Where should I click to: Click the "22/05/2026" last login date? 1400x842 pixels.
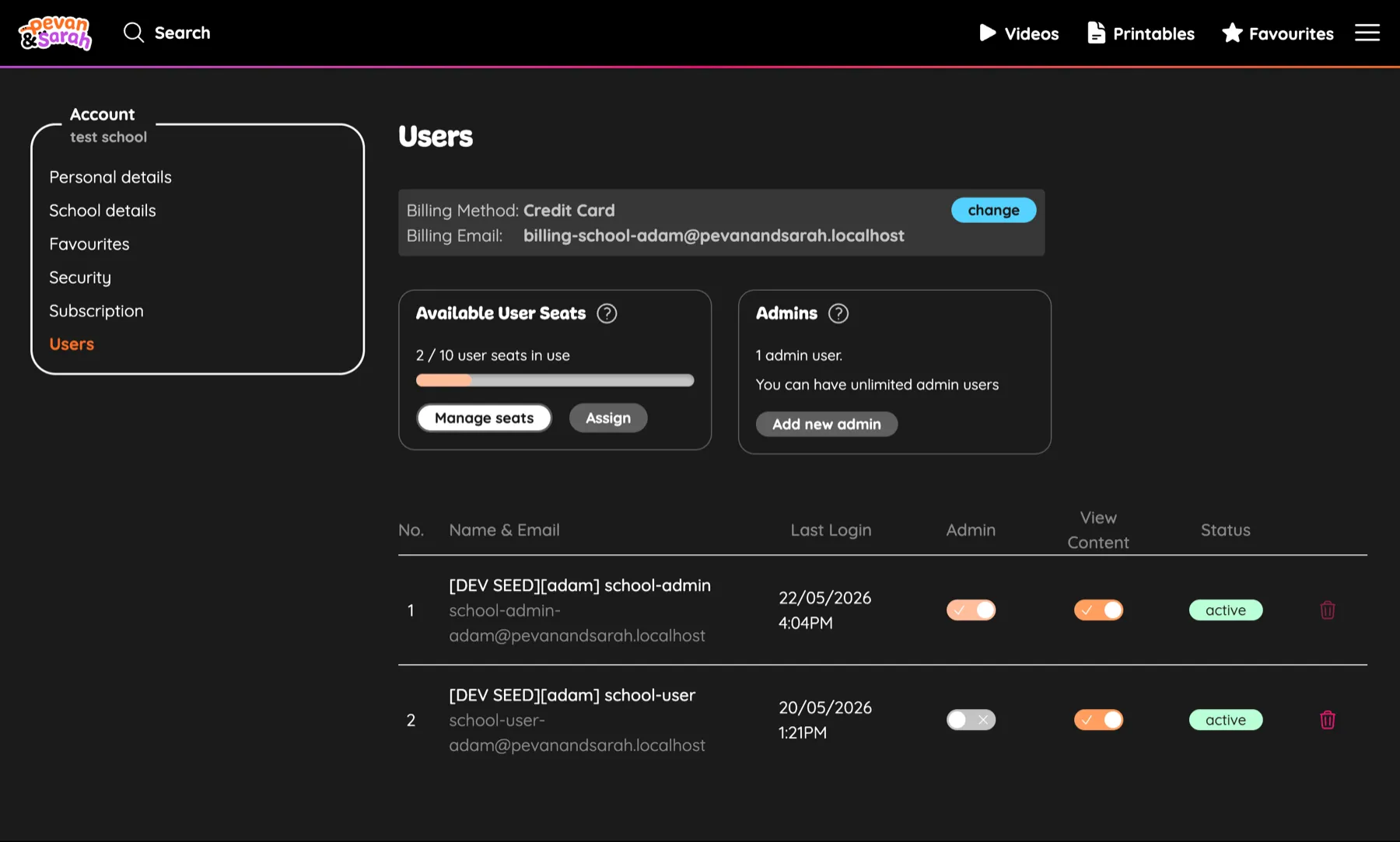coord(824,598)
